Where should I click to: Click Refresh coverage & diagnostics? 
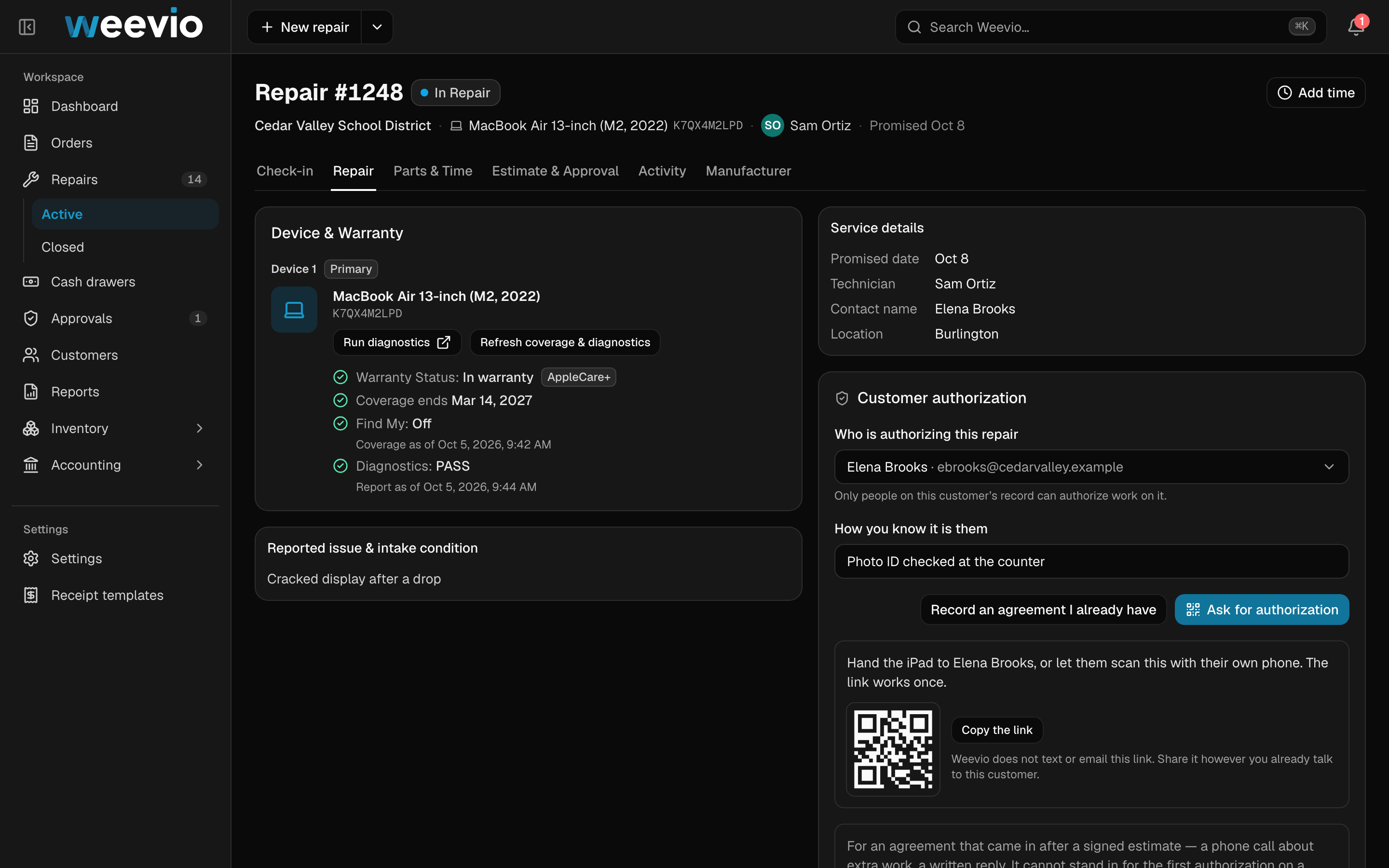click(565, 343)
